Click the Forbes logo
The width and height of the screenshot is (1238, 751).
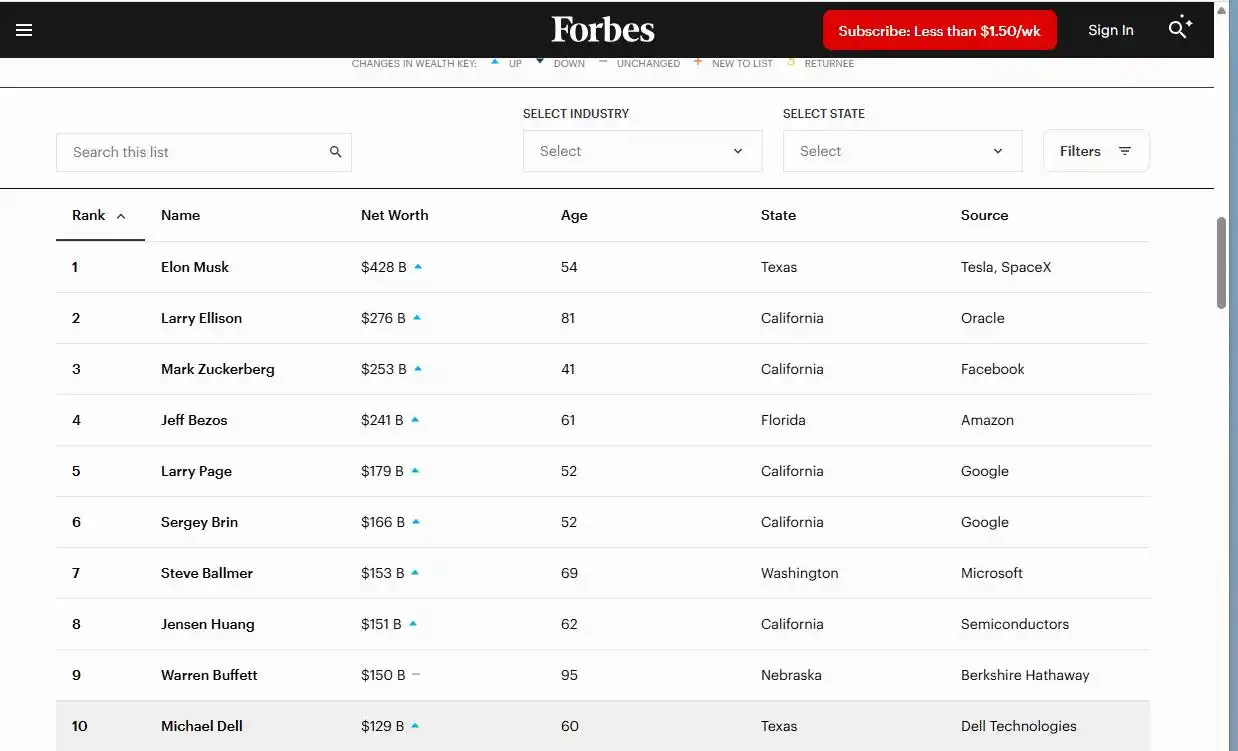602,30
